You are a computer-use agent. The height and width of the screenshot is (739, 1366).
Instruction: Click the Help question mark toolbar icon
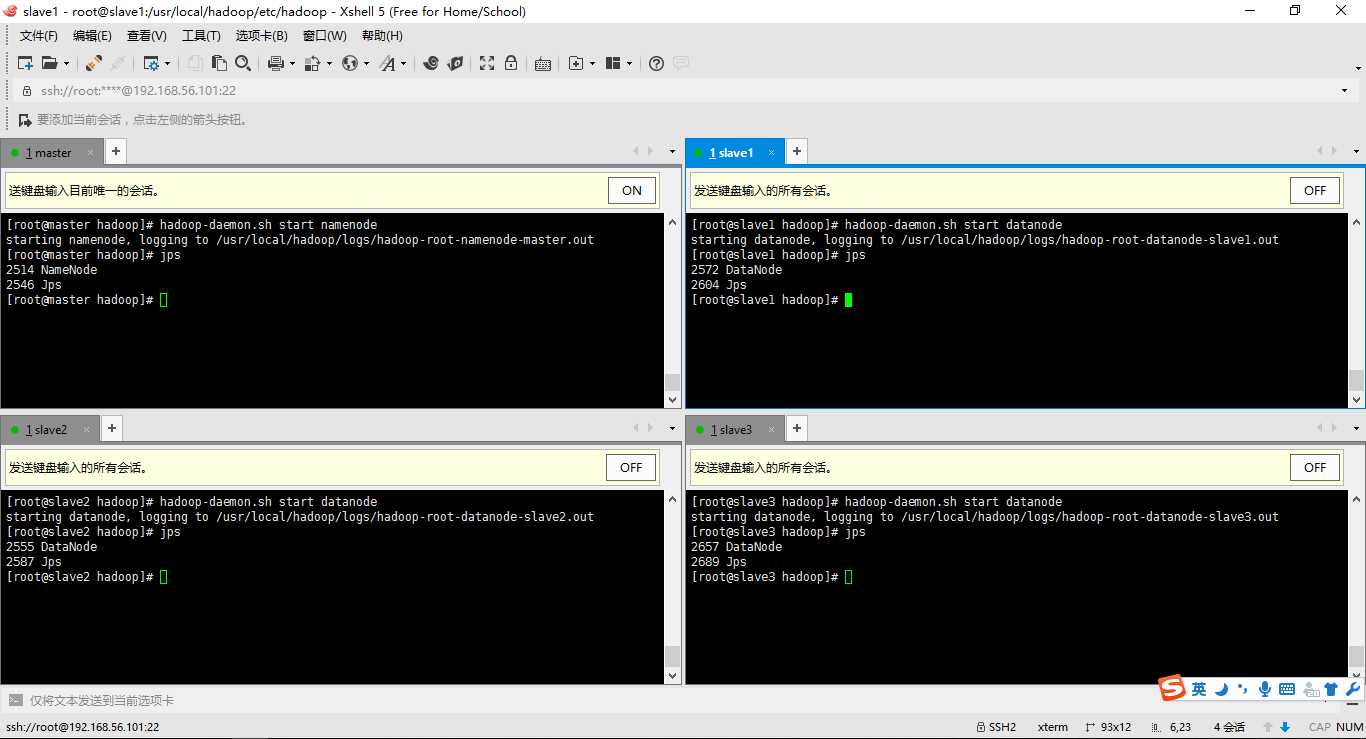(656, 63)
